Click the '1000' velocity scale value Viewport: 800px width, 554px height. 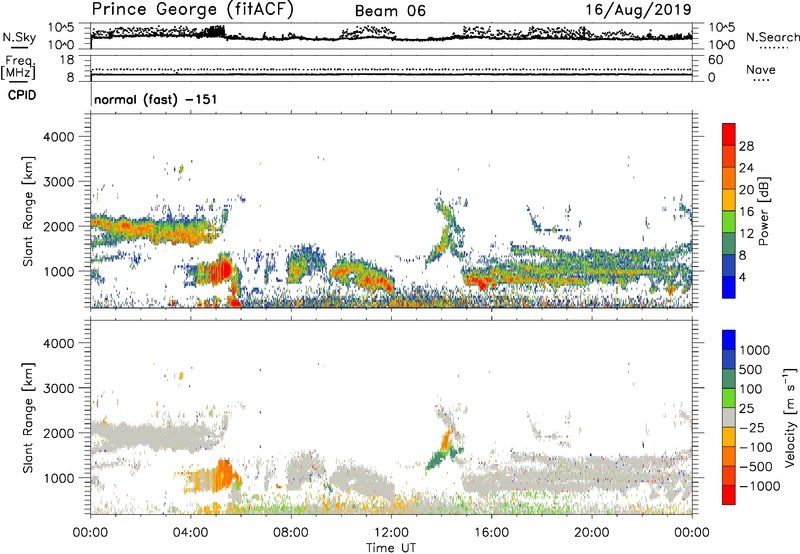tap(755, 350)
